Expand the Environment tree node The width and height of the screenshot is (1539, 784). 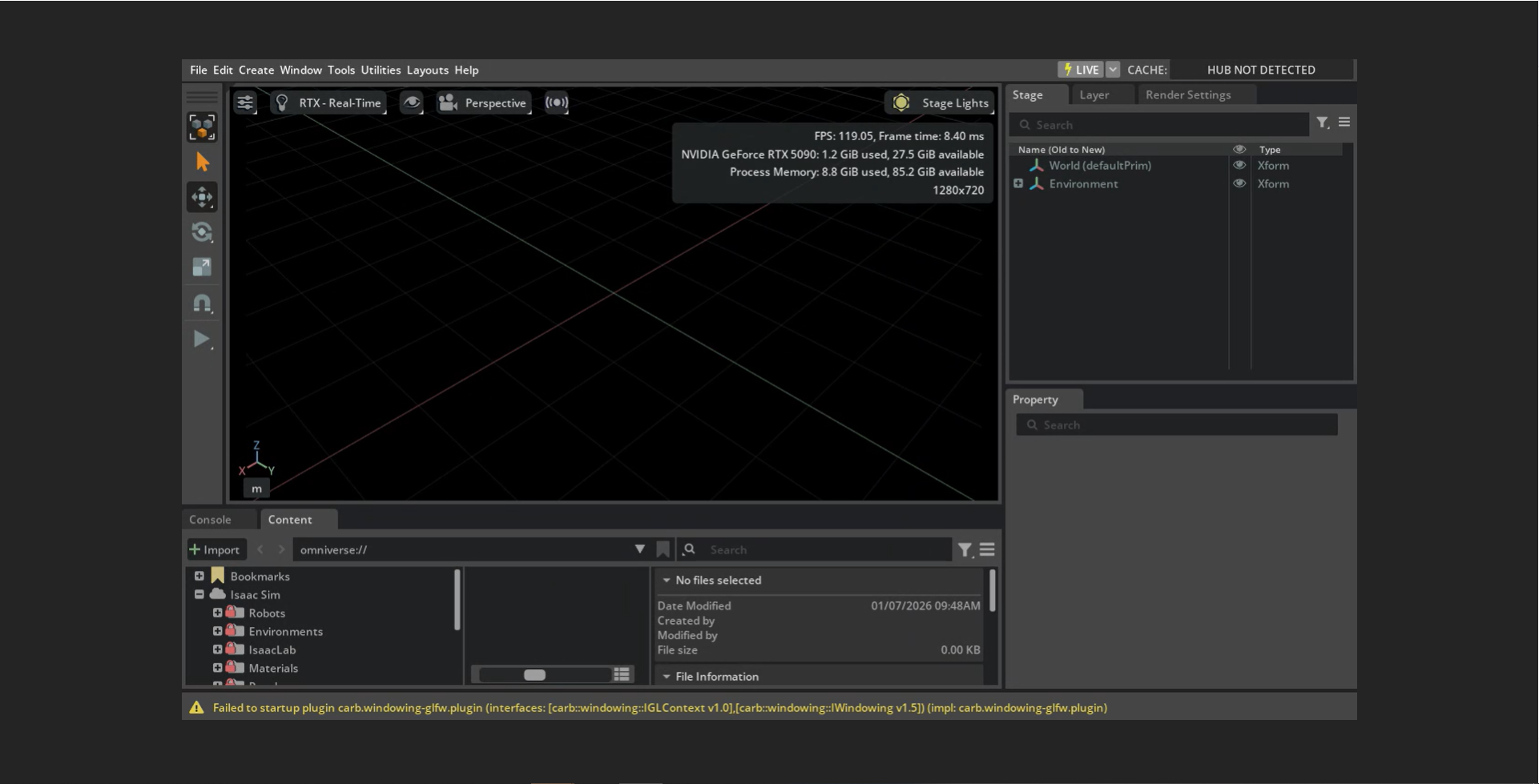point(1018,183)
